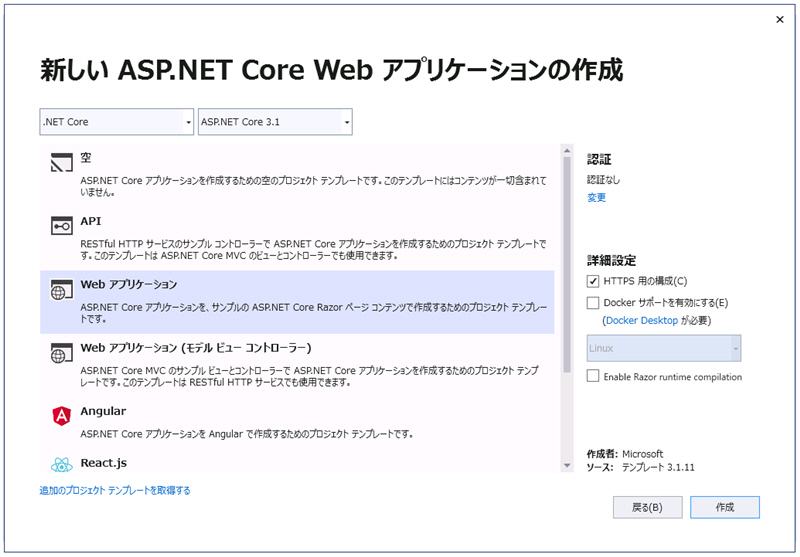Click the scrollbar down arrow in template list
Viewport: 800px width, 557px height.
[567, 465]
